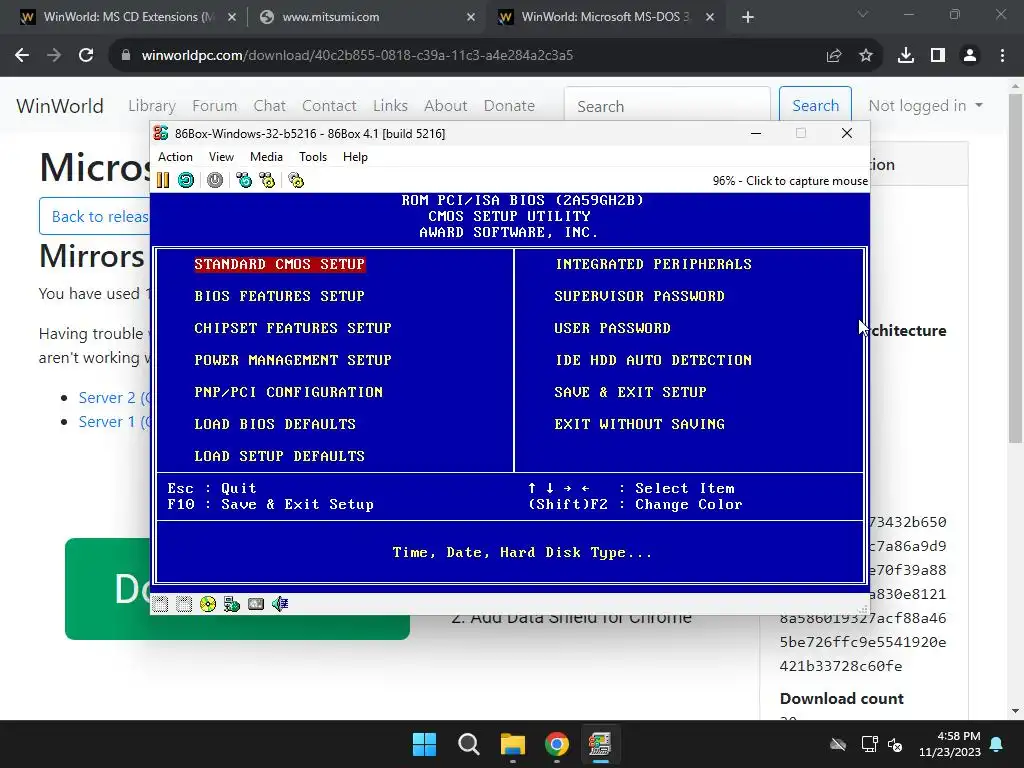This screenshot has height=768, width=1024.
Task: Select STANDARD CMOS SETUP in BIOS
Action: [x=280, y=264]
